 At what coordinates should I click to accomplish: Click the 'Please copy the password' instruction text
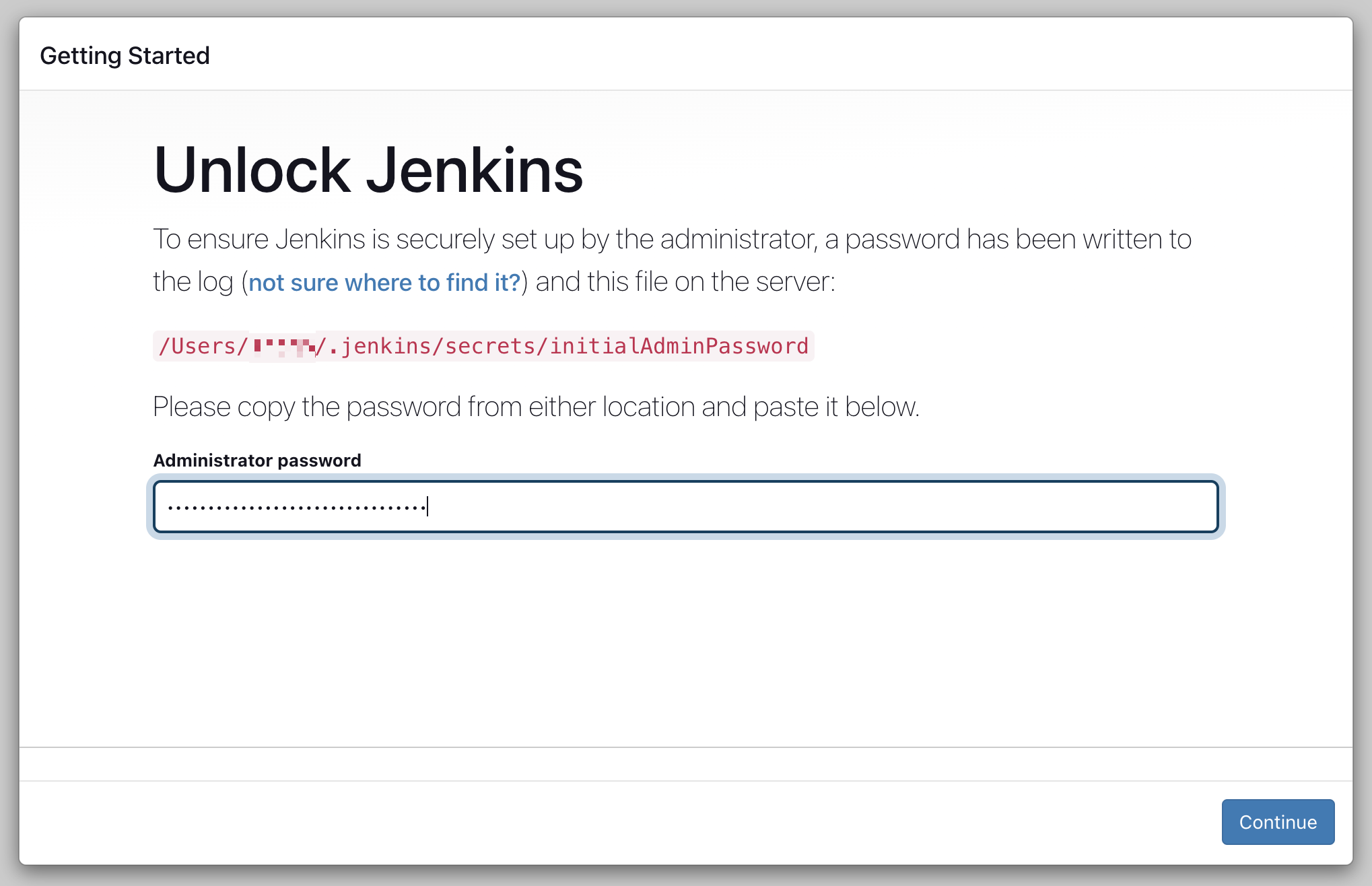[x=536, y=407]
